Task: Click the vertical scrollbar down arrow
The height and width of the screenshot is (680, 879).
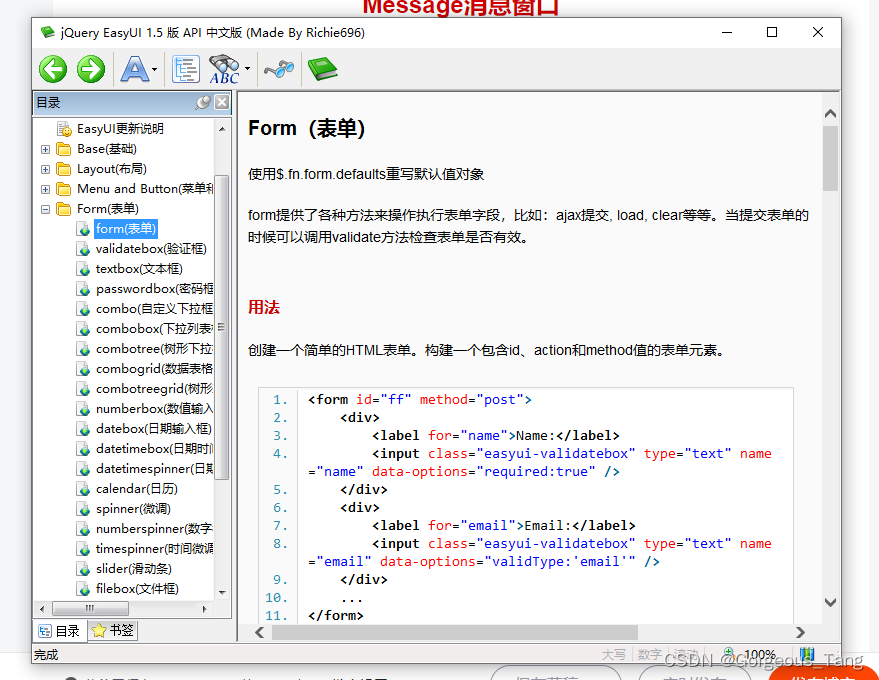Action: [x=831, y=603]
